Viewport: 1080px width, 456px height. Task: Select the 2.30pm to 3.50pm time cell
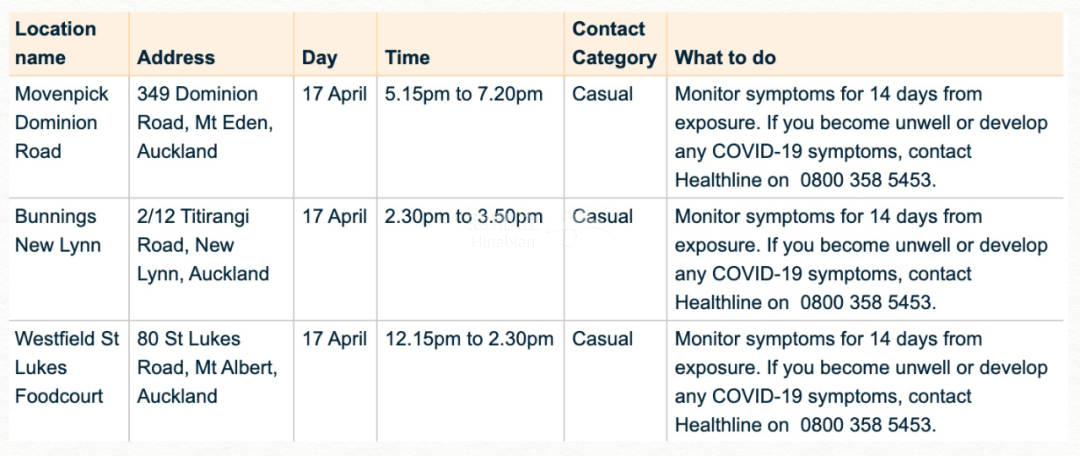[x=464, y=217]
